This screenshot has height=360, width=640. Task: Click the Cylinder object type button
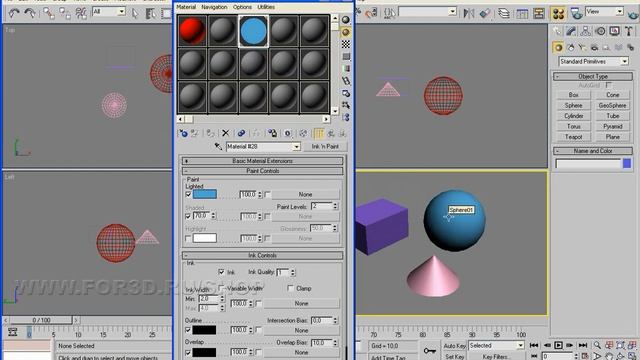(573, 116)
